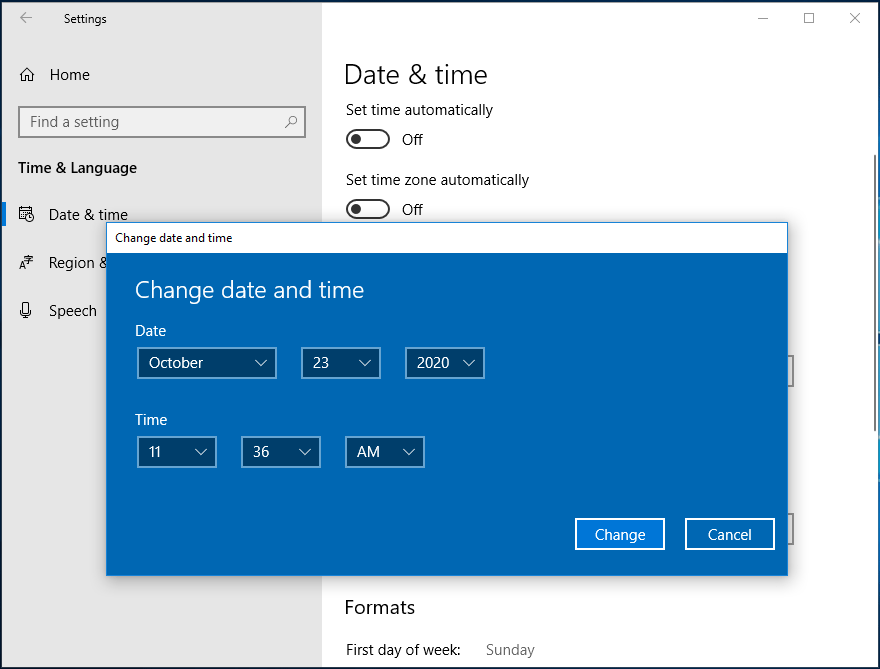The width and height of the screenshot is (880, 669).
Task: Open the year dropdown showing 2020
Action: [444, 363]
